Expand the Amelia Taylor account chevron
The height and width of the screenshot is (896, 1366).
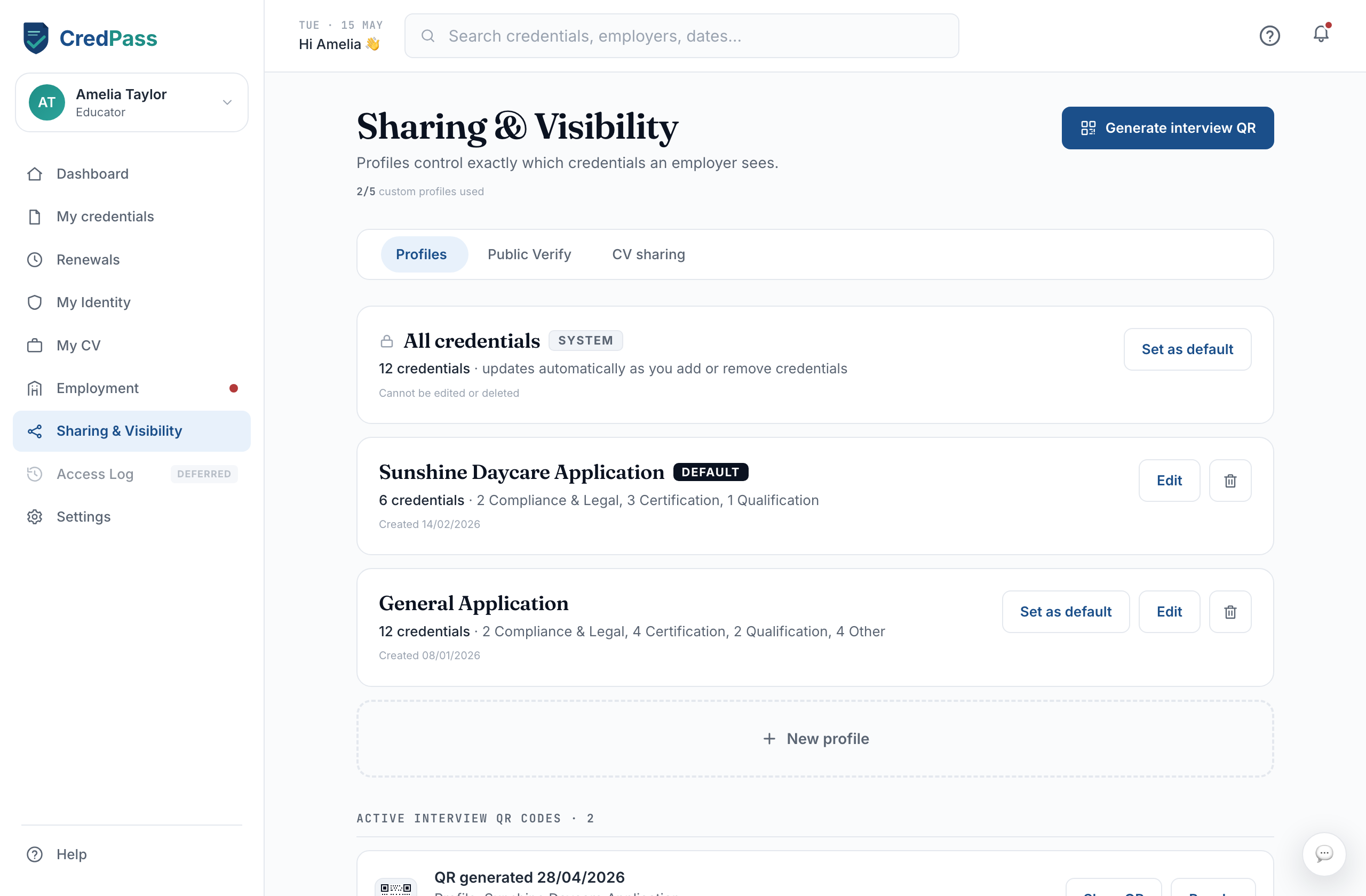[227, 102]
